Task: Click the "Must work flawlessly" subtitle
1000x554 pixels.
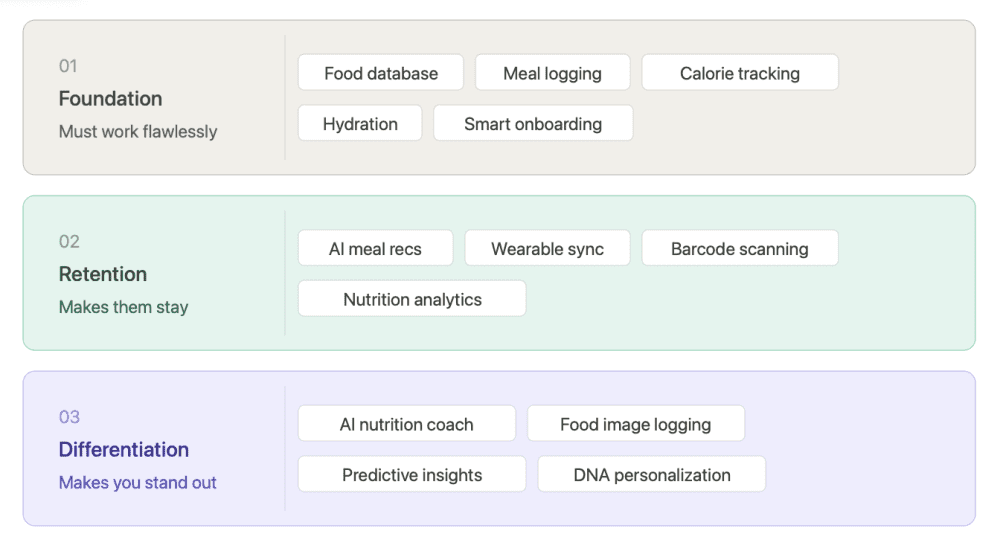Action: pyautogui.click(x=138, y=131)
